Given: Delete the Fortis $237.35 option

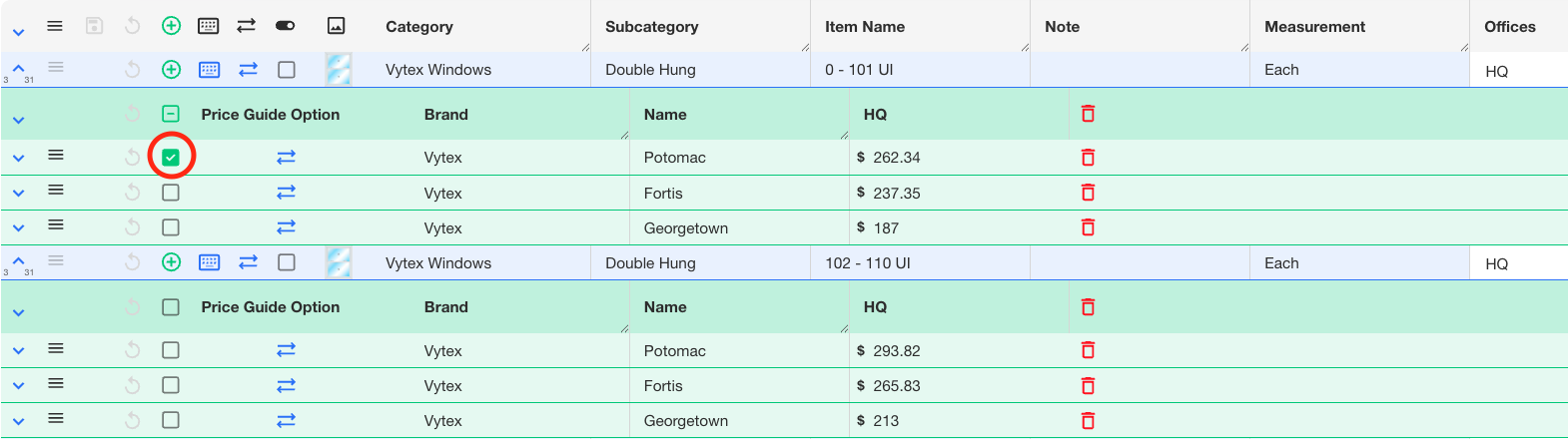Looking at the screenshot, I should point(1088,193).
